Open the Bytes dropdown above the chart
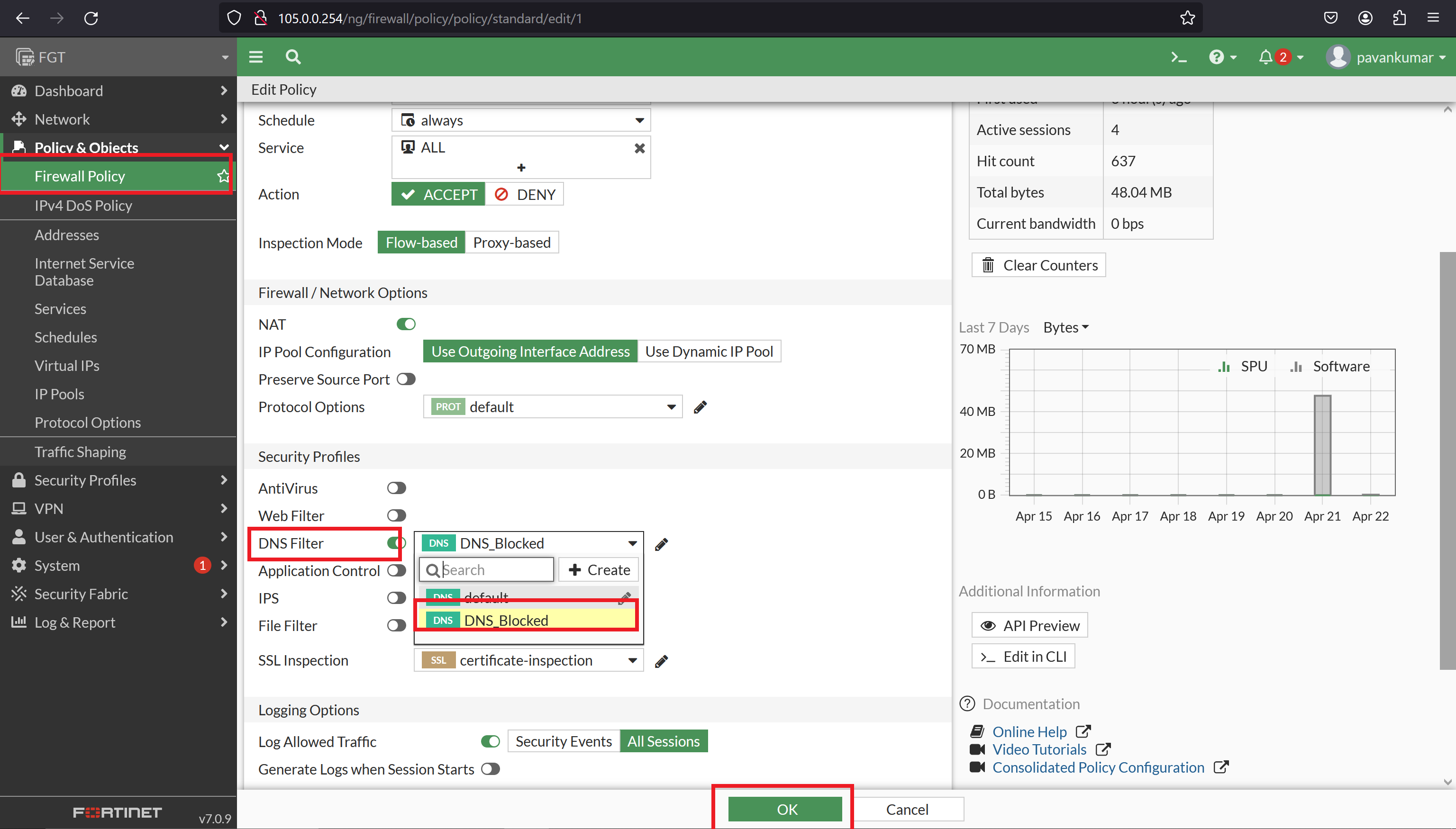Image resolution: width=1456 pixels, height=829 pixels. pos(1065,327)
